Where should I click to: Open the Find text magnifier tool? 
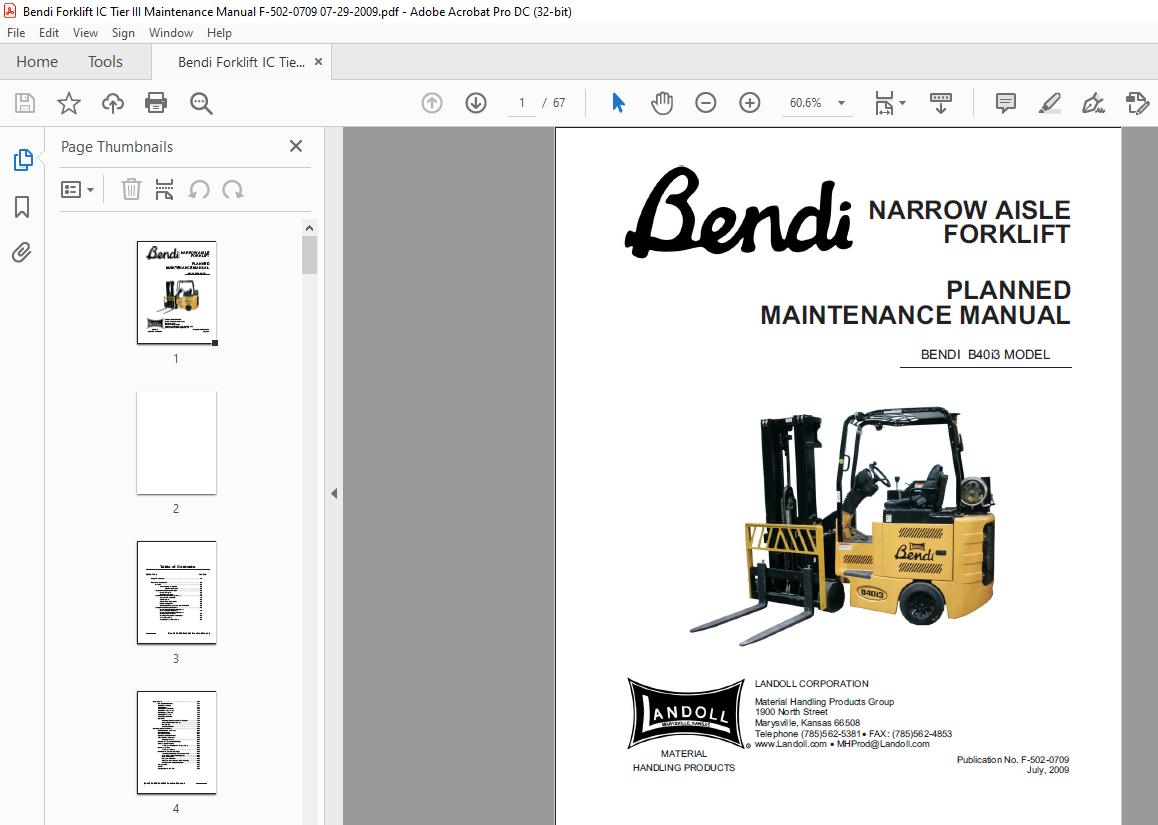[201, 103]
